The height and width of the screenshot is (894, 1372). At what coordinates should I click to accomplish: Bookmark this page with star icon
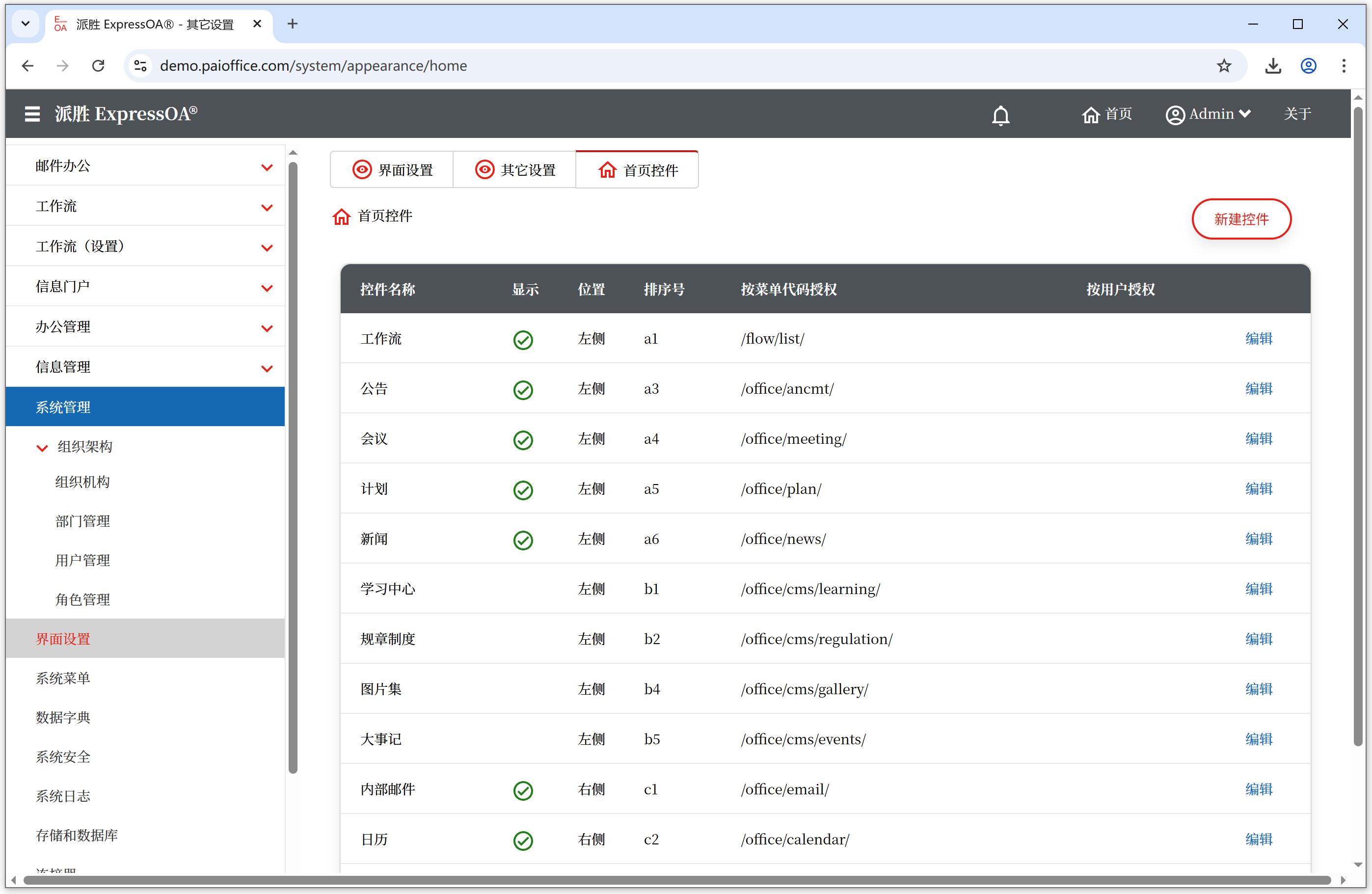tap(1224, 66)
